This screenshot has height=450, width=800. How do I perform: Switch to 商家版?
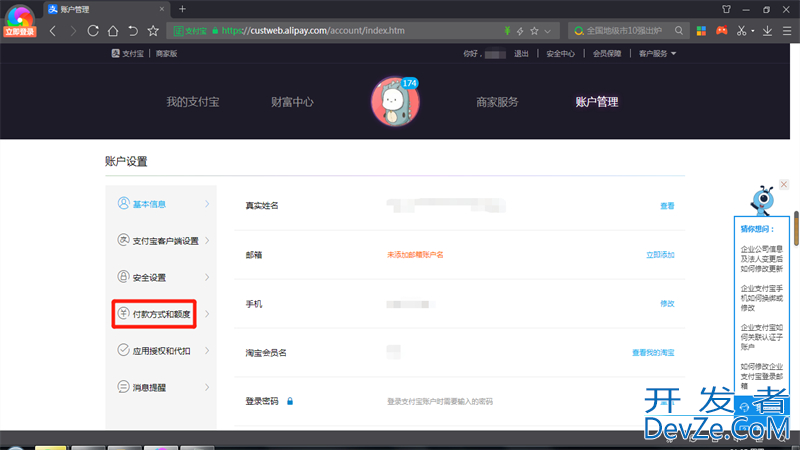tap(166, 54)
